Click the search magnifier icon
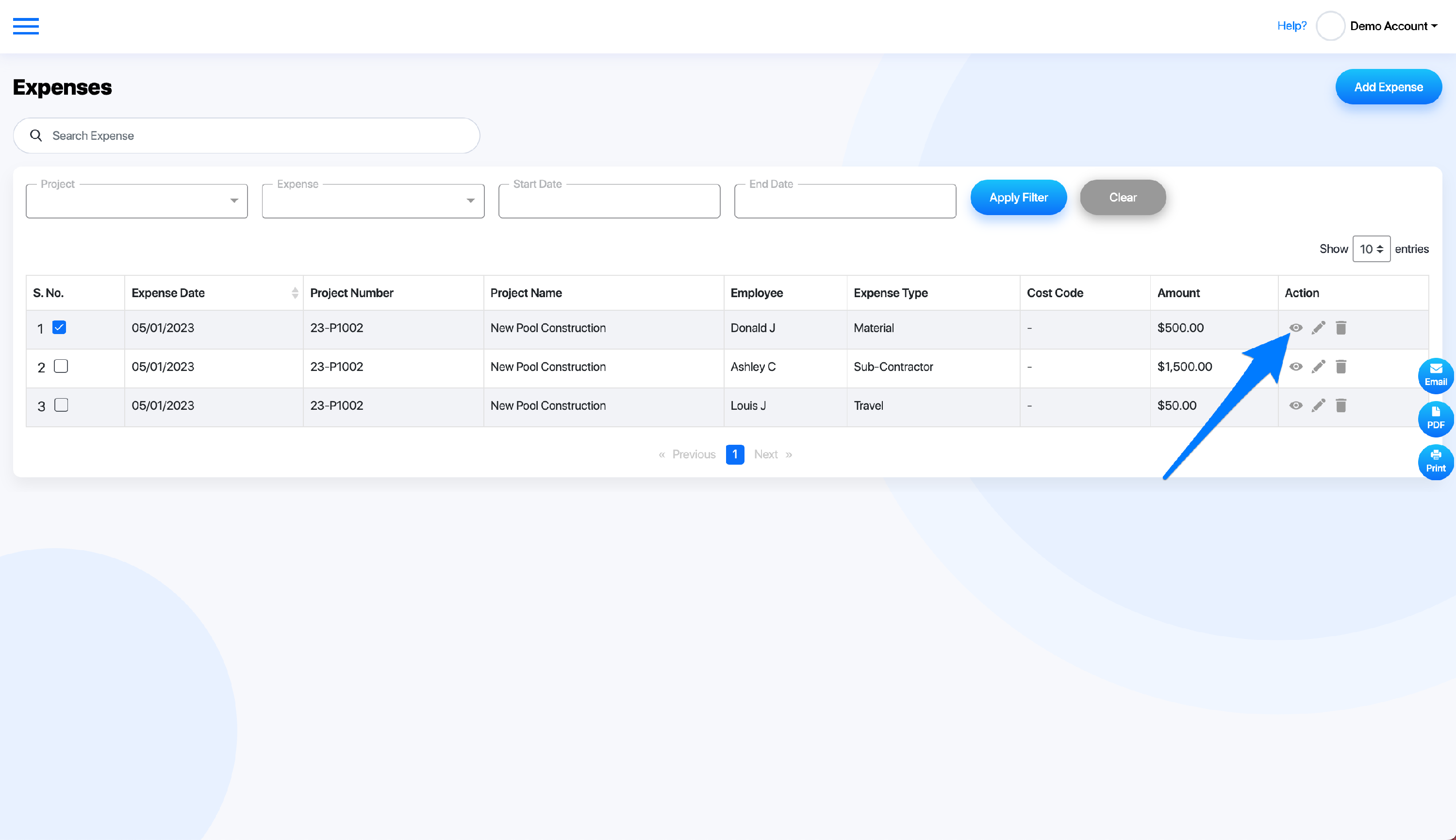 (x=36, y=135)
